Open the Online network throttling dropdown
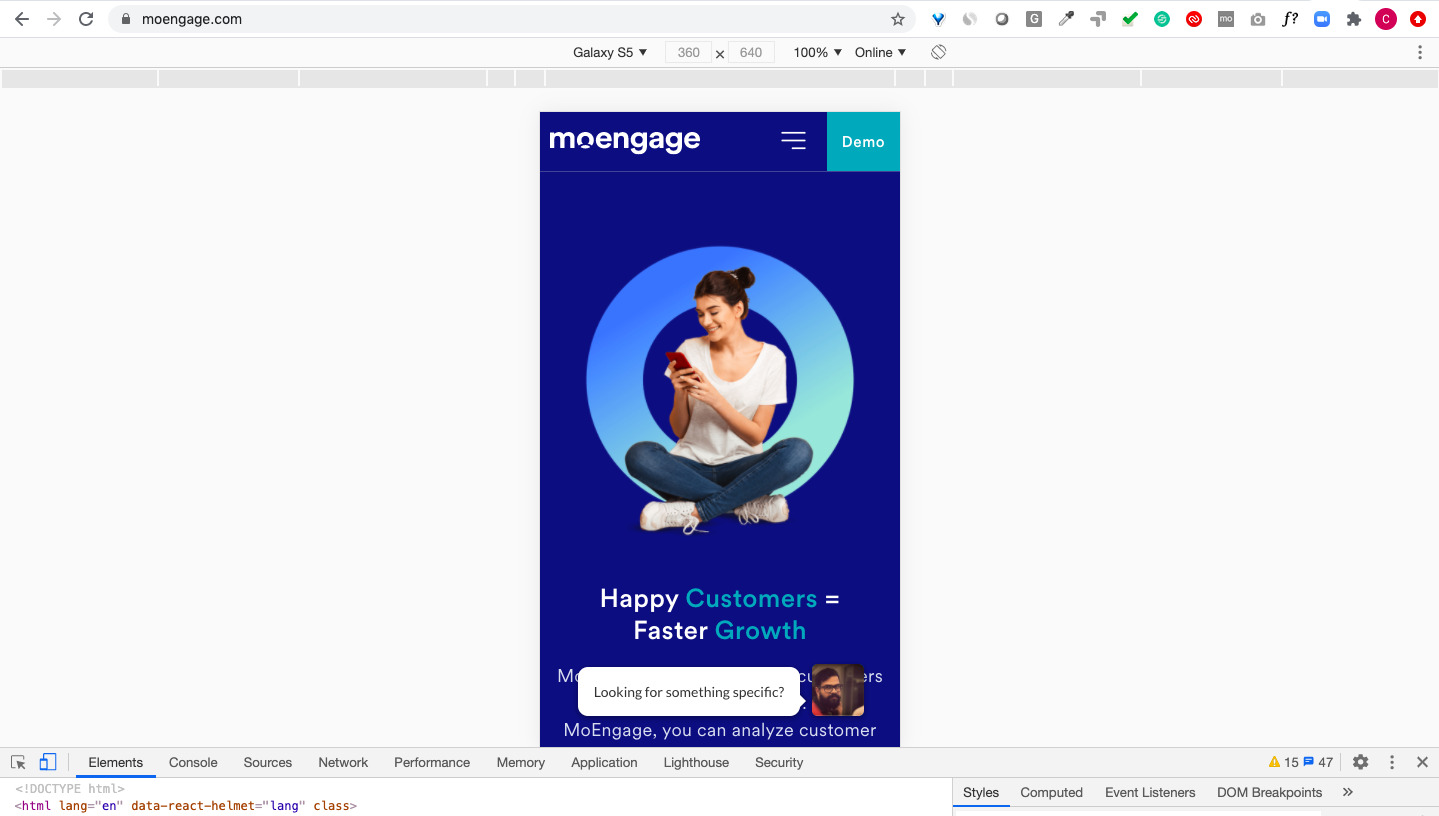1439x816 pixels. click(x=878, y=51)
